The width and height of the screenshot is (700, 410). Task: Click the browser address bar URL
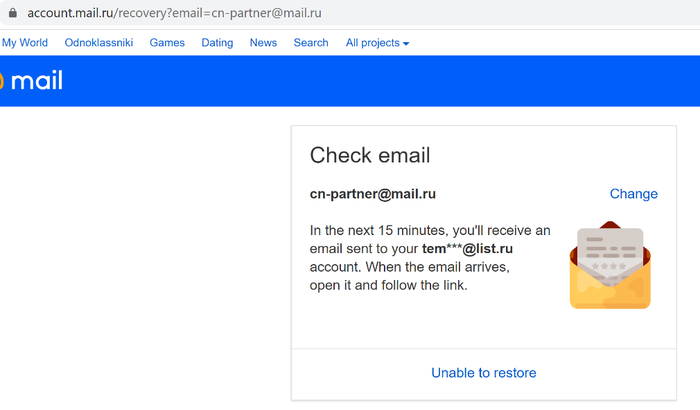(x=174, y=13)
